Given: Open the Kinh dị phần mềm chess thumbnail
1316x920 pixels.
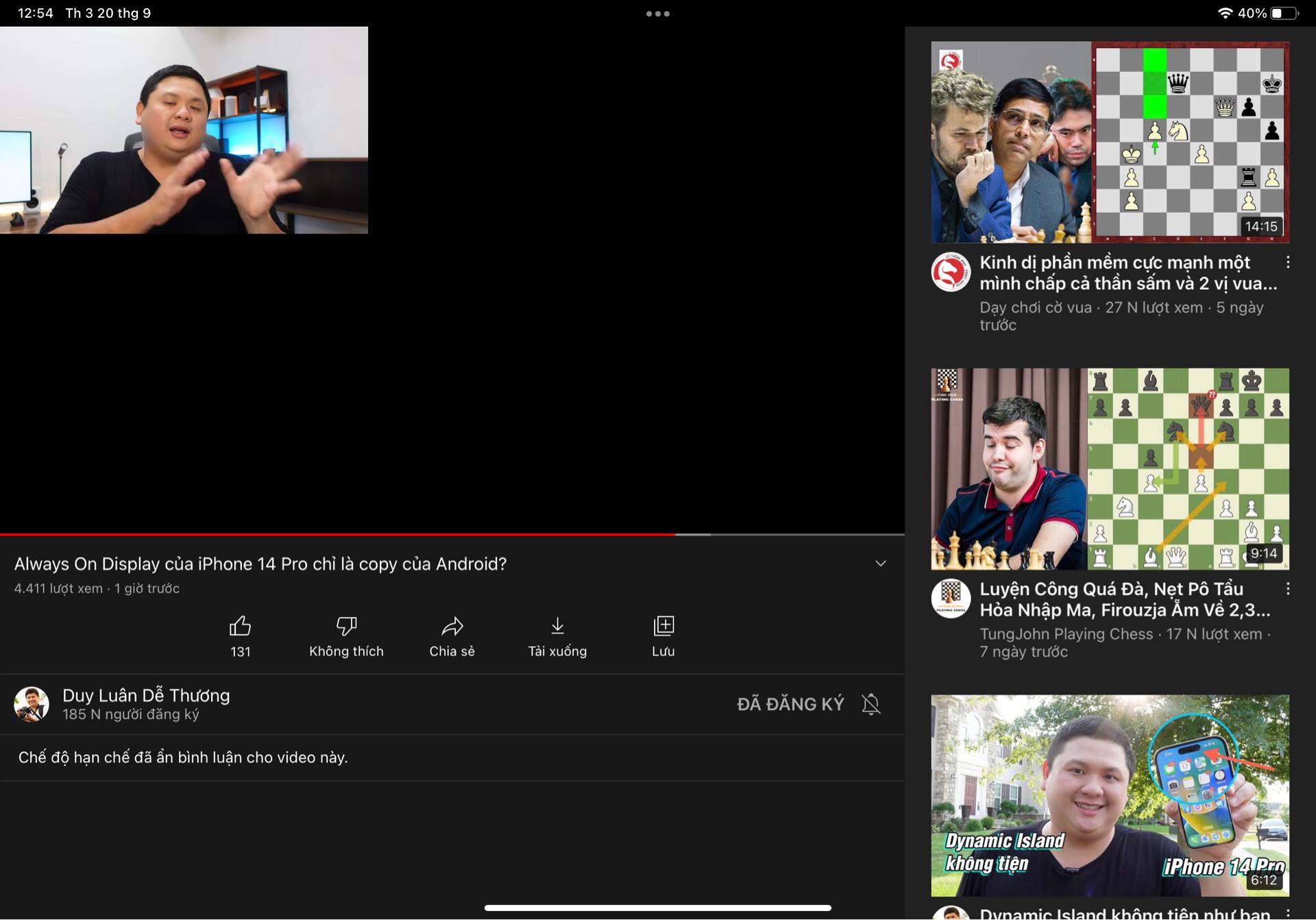Looking at the screenshot, I should tap(1110, 142).
